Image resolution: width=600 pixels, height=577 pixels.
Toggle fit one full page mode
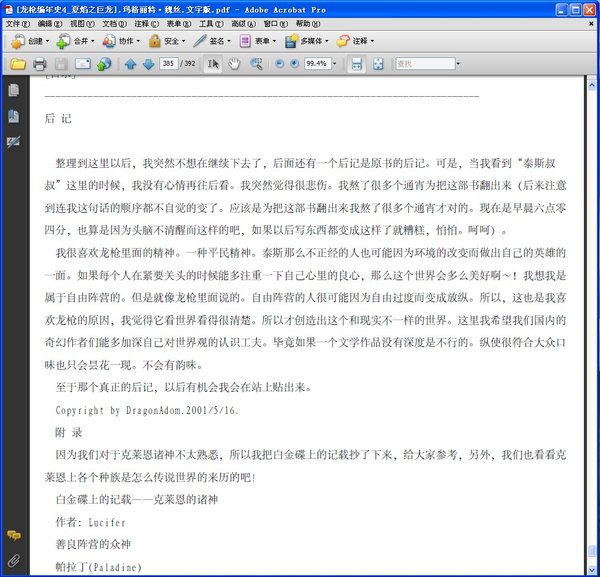[x=378, y=64]
